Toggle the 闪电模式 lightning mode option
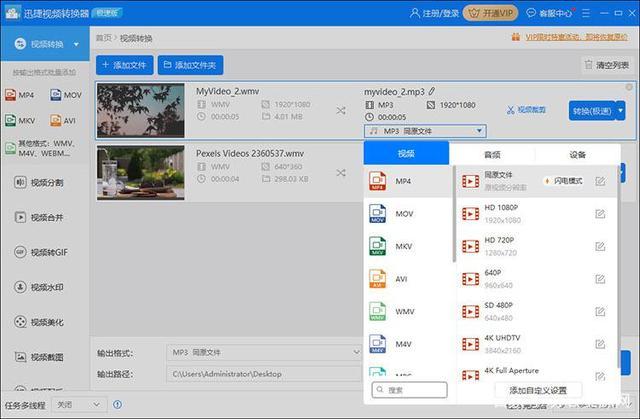 564,181
